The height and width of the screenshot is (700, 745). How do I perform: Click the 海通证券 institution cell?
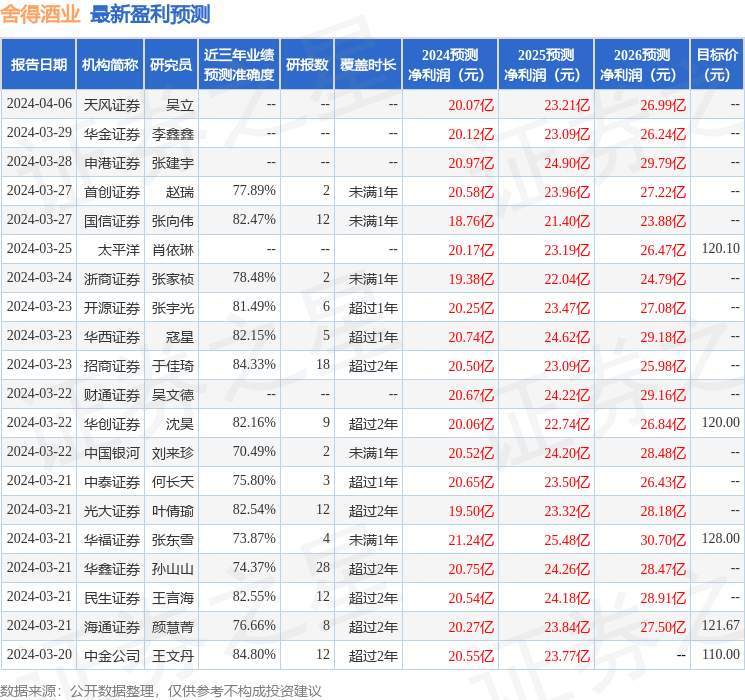(x=112, y=627)
